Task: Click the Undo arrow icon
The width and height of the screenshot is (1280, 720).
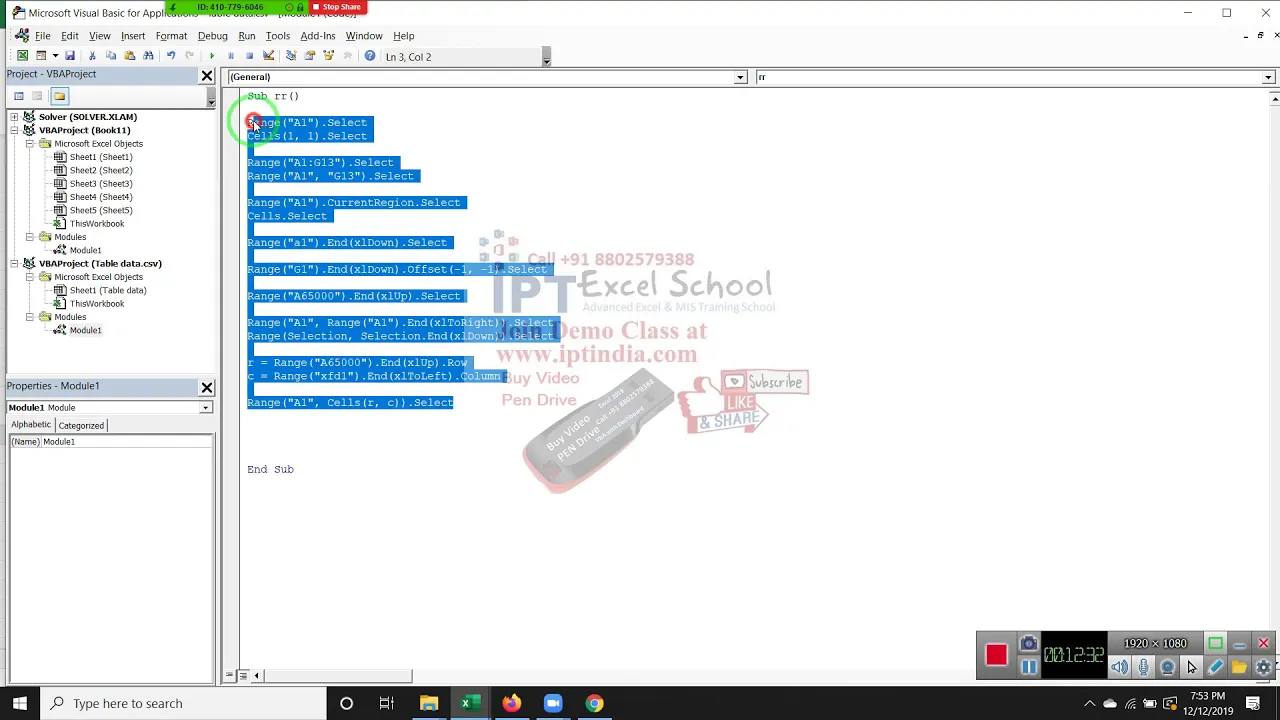Action: 171,56
